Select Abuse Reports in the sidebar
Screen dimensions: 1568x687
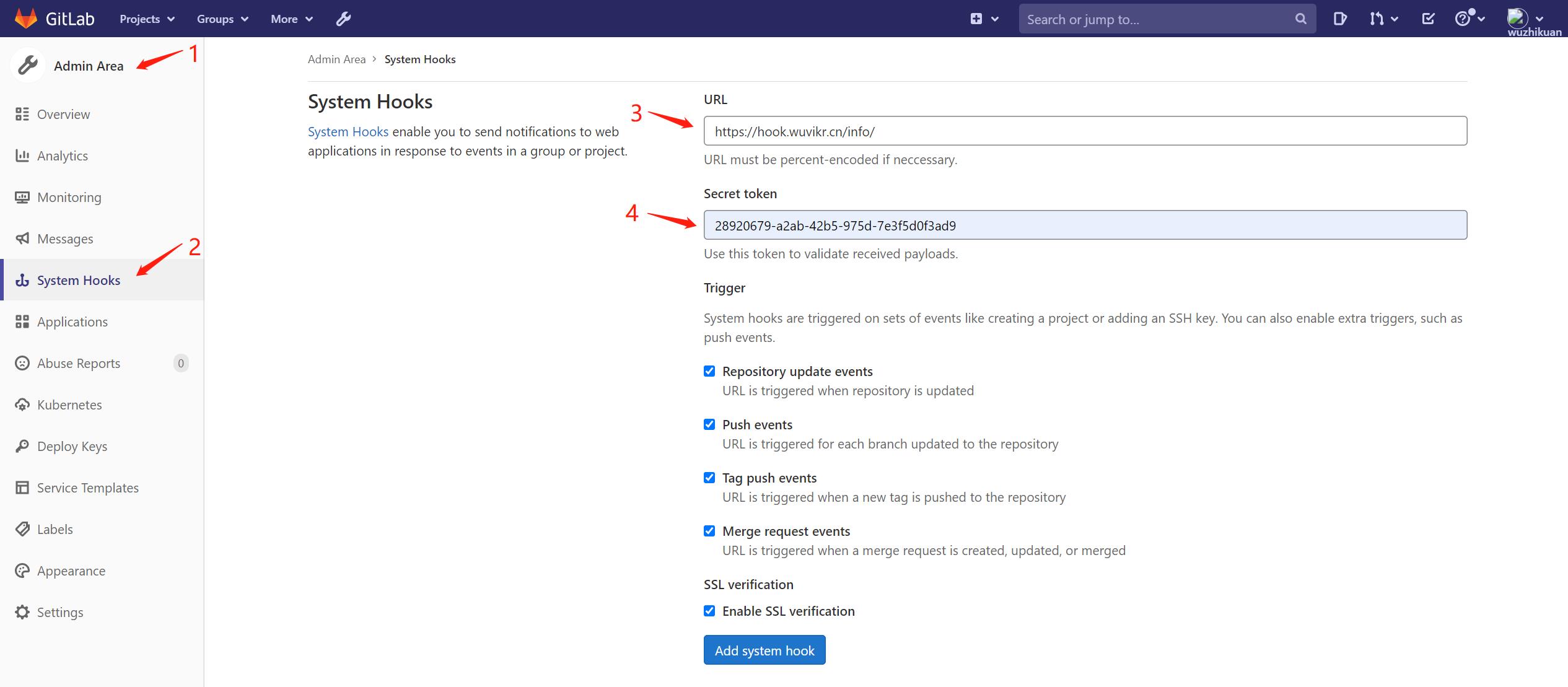(x=78, y=363)
